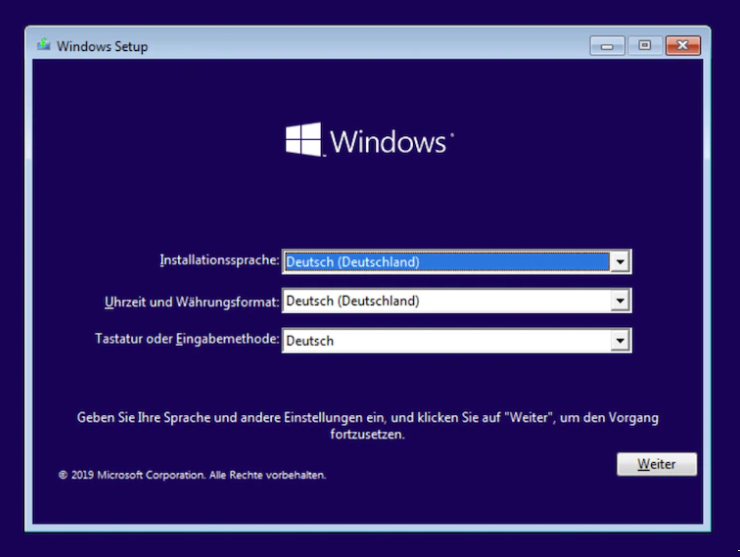Open the Tastatur oder Eingabemethode dropdown arrow
Screen dimensions: 740x557
(x=620, y=340)
